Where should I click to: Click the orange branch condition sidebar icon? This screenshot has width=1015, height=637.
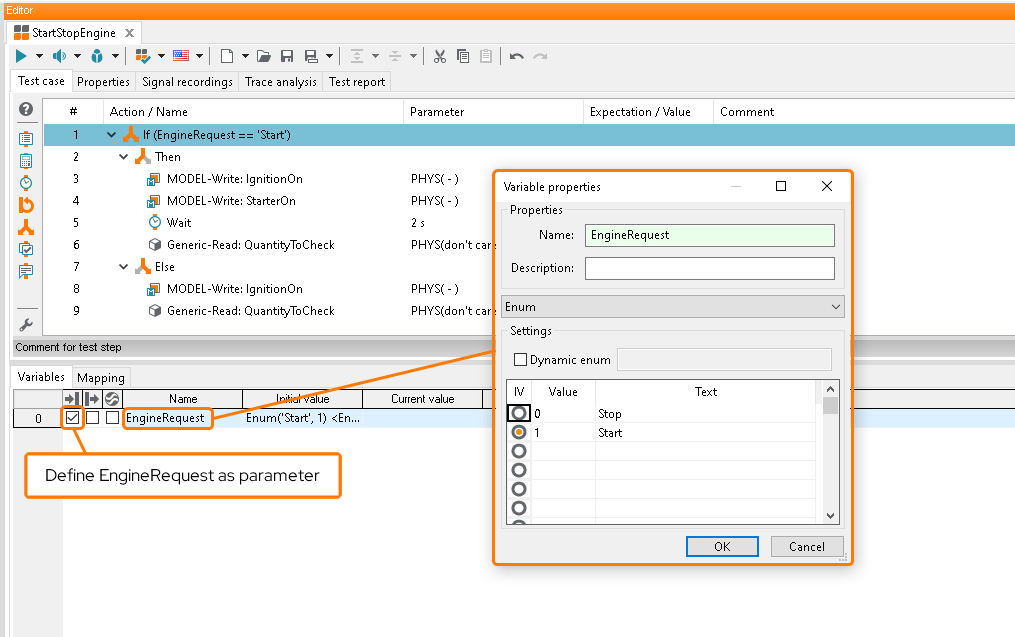click(26, 227)
